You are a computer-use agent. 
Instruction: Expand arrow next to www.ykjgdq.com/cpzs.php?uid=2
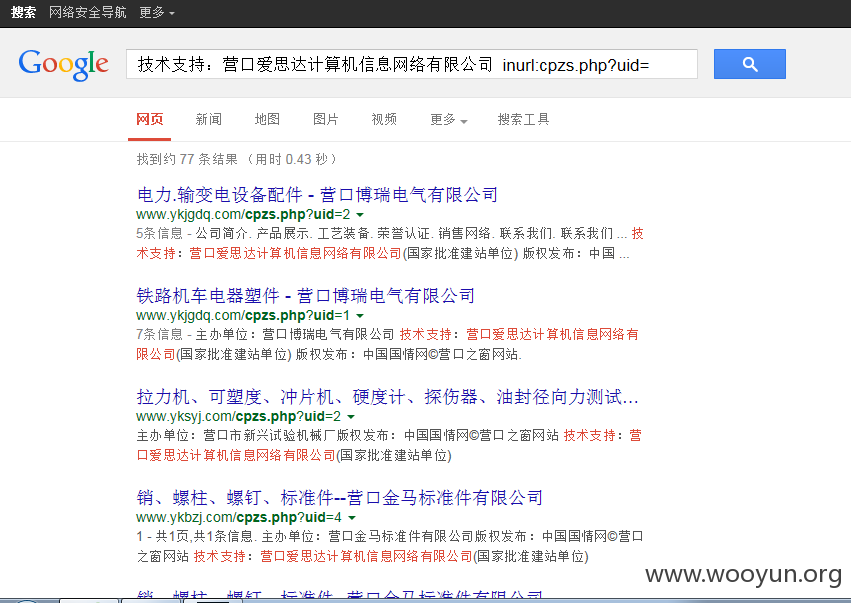pyautogui.click(x=359, y=215)
